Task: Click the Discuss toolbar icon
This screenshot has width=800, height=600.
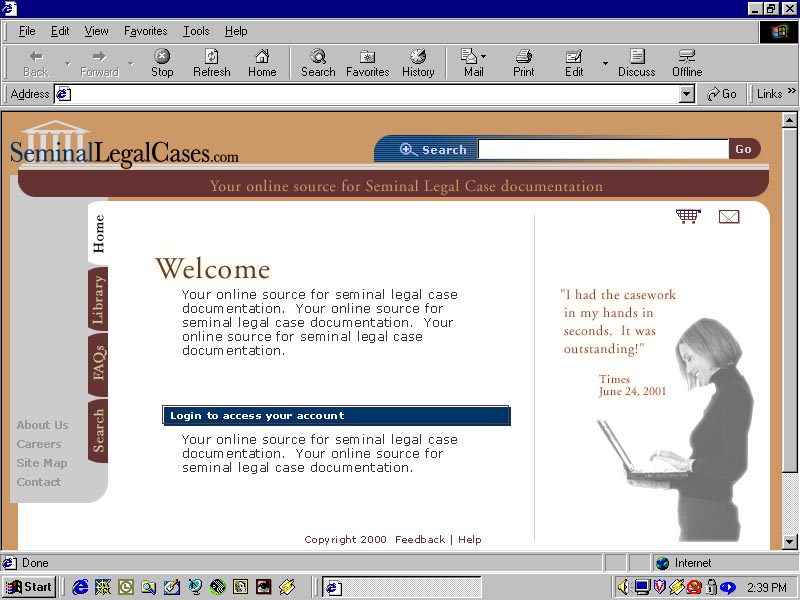Action: click(x=636, y=63)
